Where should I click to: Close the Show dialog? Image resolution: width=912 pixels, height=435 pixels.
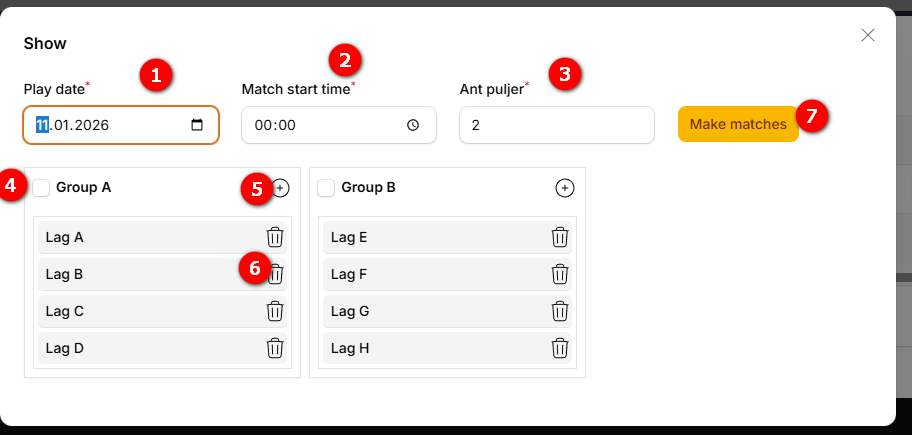[868, 35]
